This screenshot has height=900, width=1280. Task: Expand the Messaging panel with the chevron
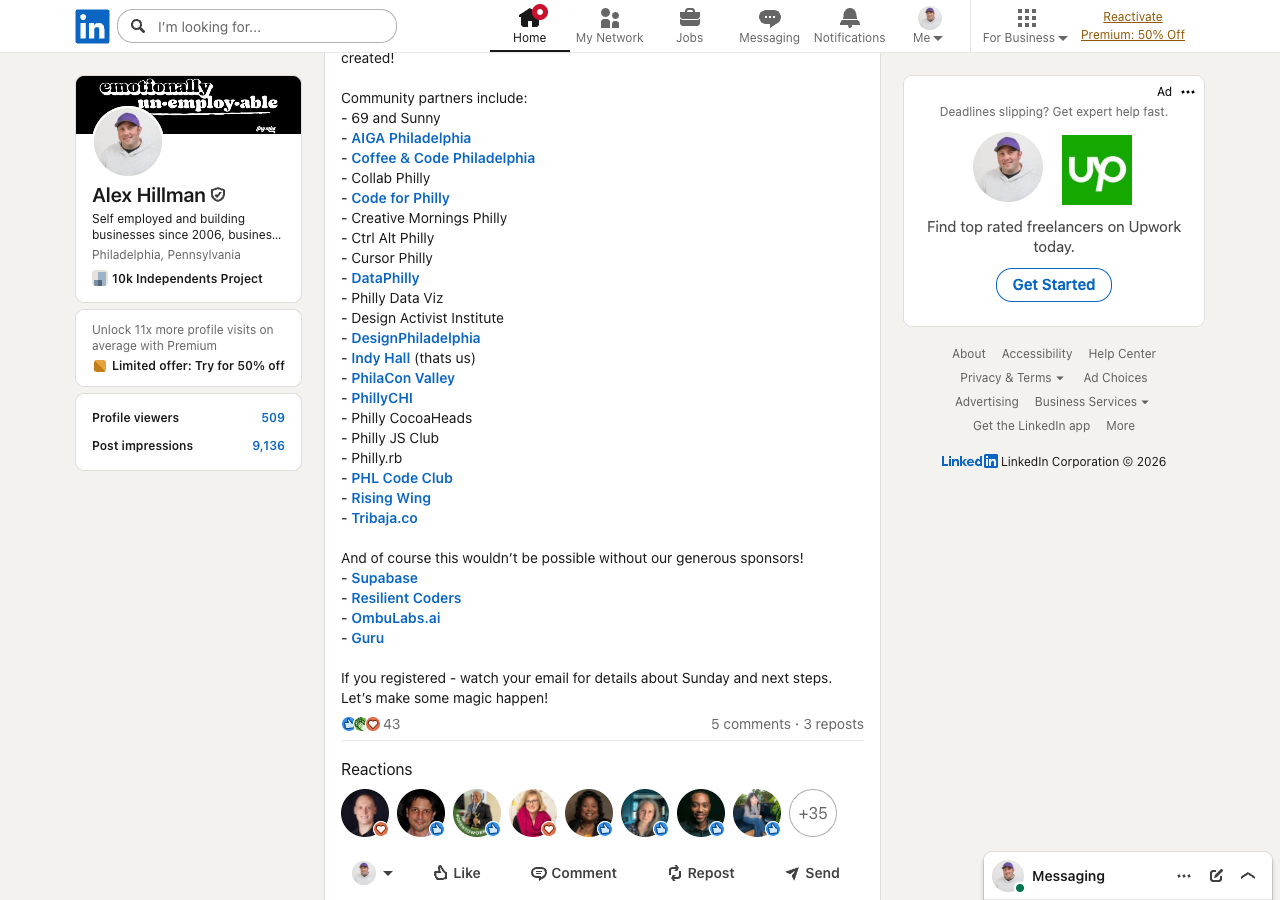(x=1248, y=876)
